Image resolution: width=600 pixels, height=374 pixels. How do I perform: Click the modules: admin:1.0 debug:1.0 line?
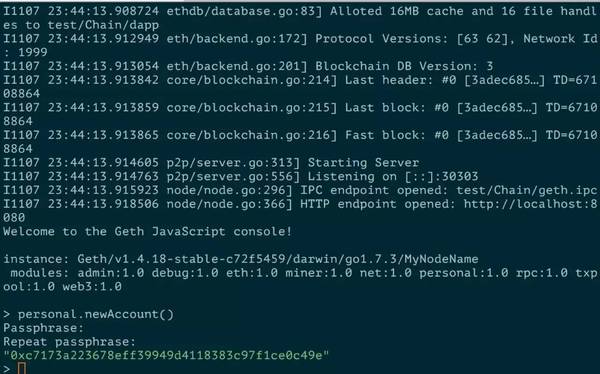pos(303,273)
